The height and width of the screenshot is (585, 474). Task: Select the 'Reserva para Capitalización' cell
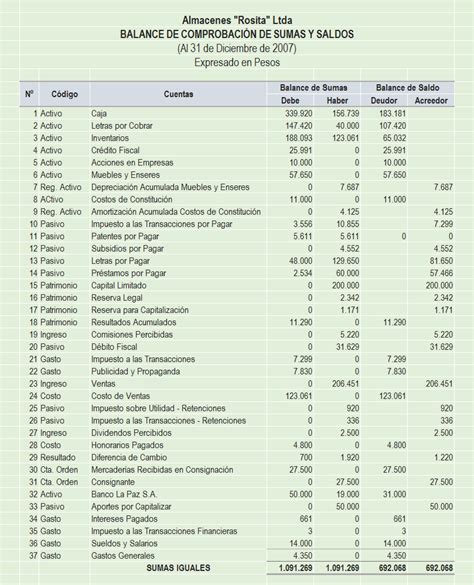pos(140,310)
